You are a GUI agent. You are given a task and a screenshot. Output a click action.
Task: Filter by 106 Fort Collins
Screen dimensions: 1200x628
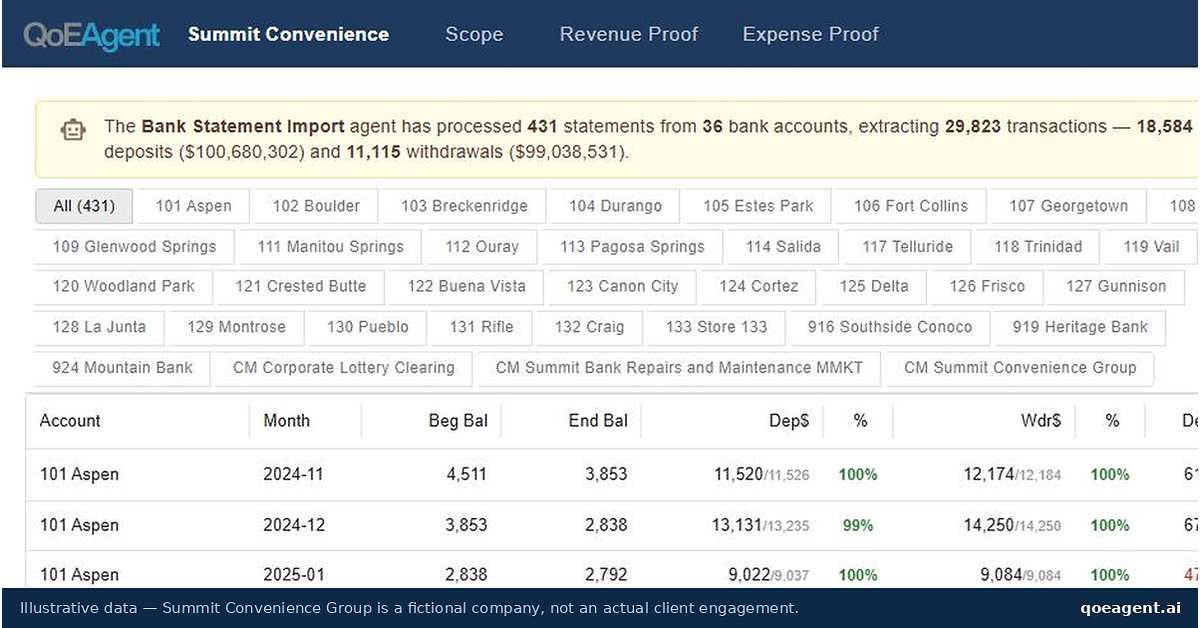(x=911, y=206)
